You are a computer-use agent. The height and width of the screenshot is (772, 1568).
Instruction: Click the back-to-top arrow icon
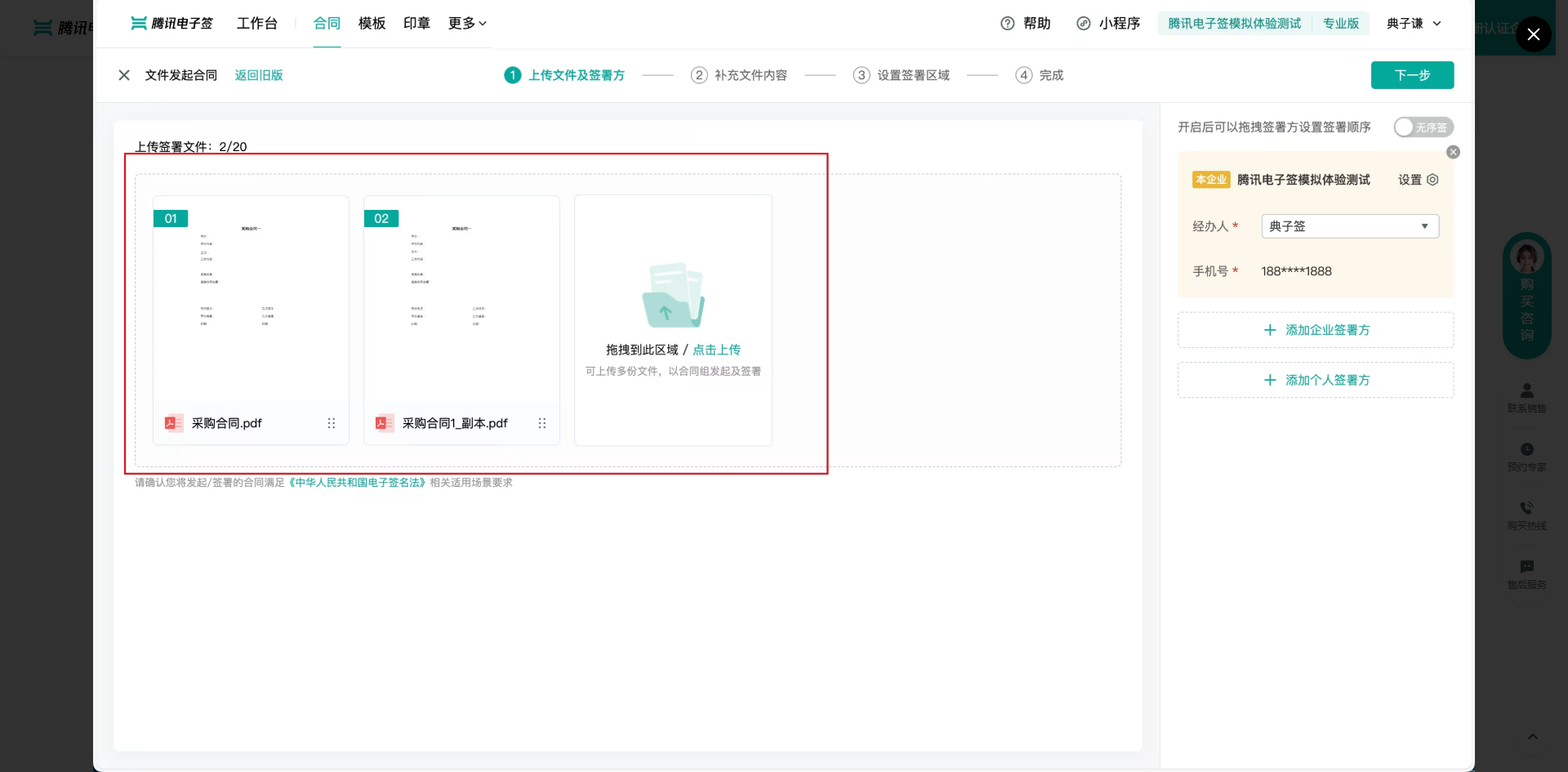pyautogui.click(x=1533, y=737)
